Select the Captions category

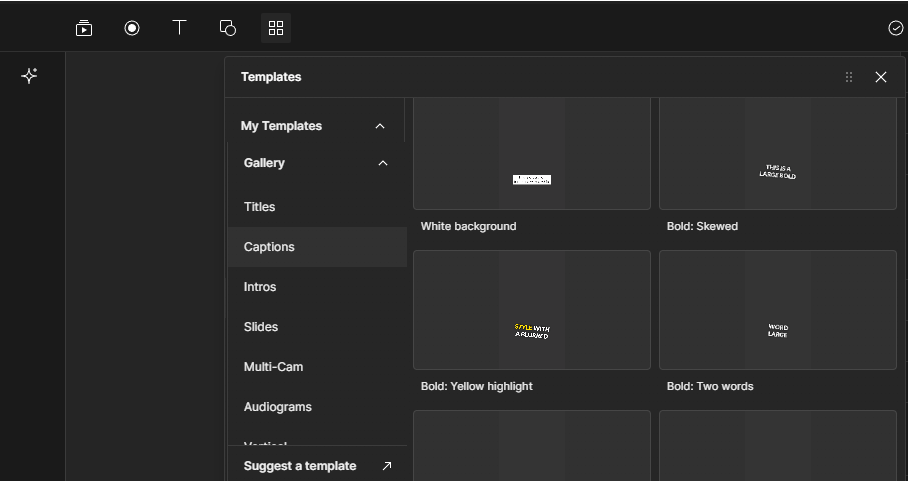tap(317, 247)
